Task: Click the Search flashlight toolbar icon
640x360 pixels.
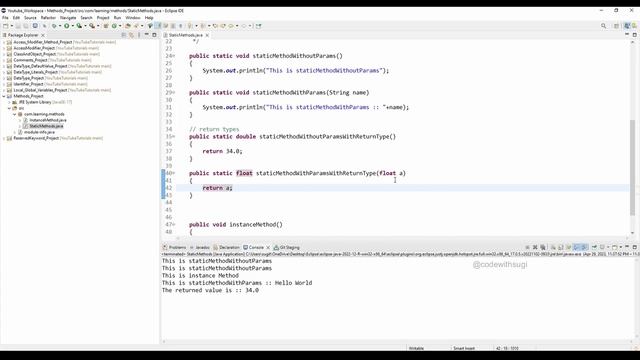Action: 136,26
